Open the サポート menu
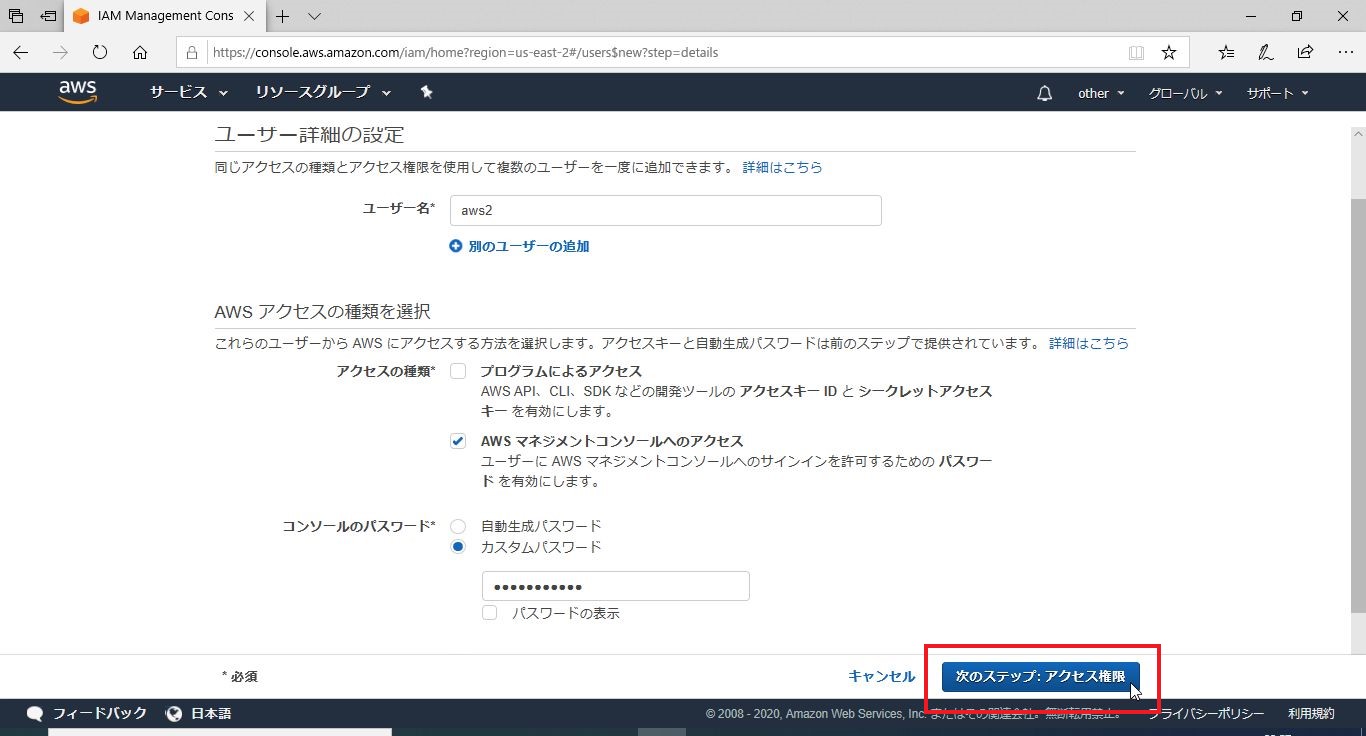The width and height of the screenshot is (1366, 736). [x=1277, y=93]
